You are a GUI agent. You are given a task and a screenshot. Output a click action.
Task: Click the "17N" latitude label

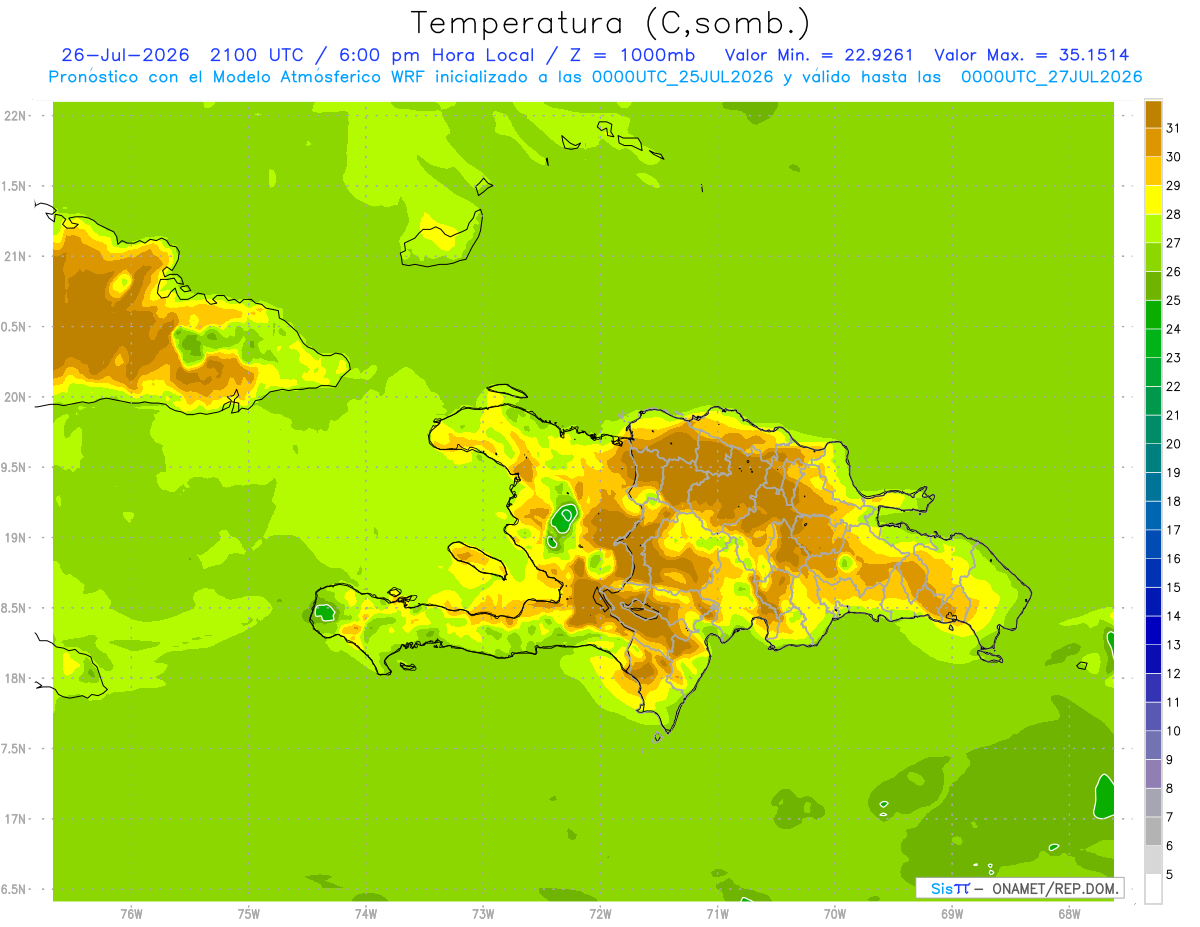(x=15, y=819)
